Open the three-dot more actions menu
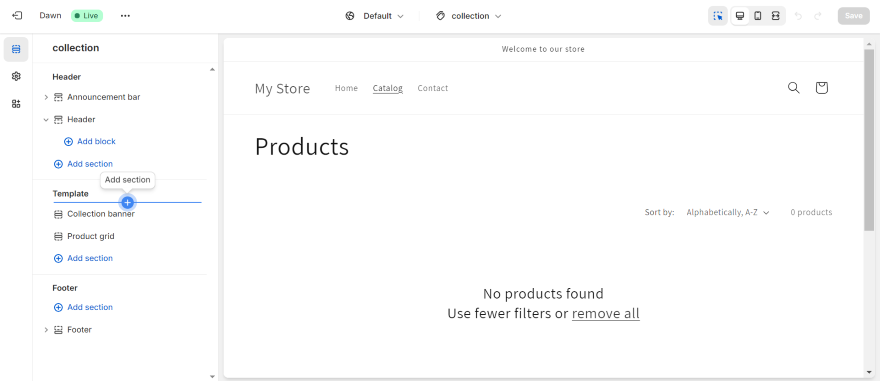 click(125, 16)
